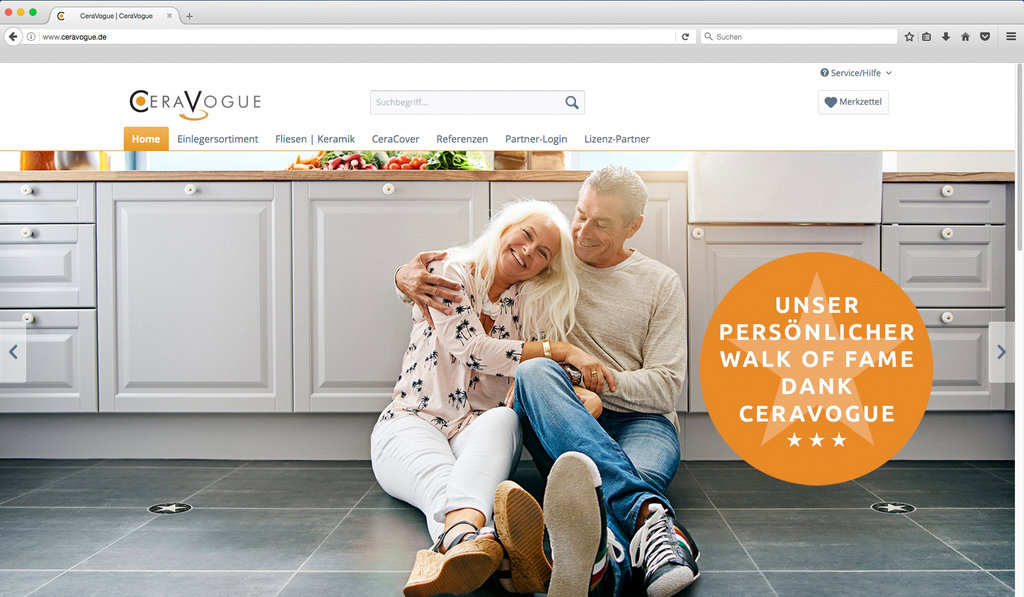1024x597 pixels.
Task: Click the browser back arrow button
Action: click(13, 37)
